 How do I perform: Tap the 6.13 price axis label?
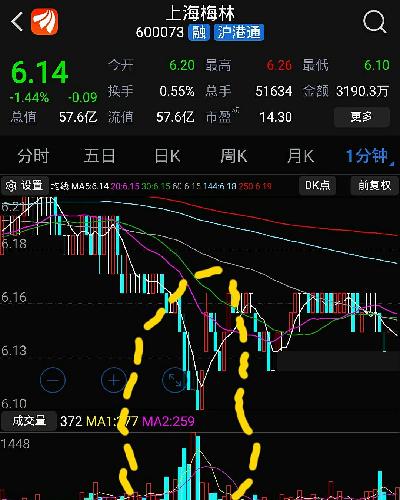pos(14,351)
